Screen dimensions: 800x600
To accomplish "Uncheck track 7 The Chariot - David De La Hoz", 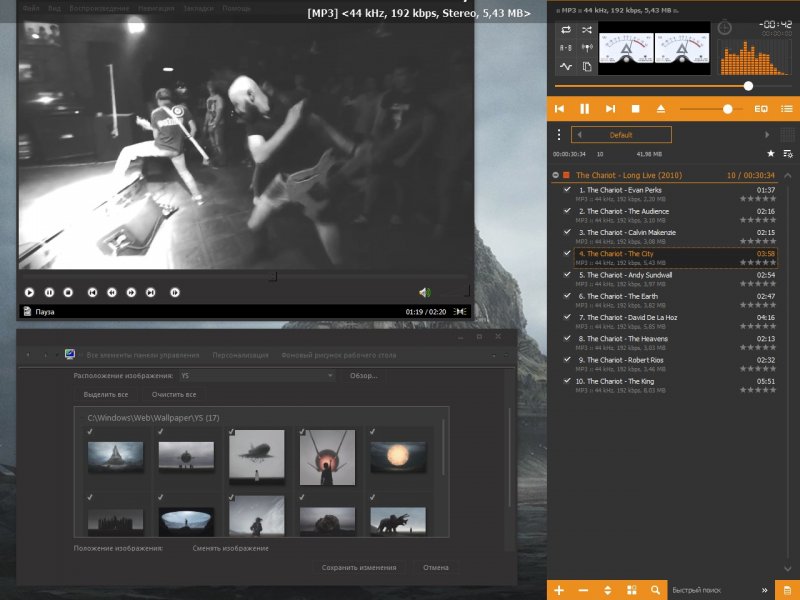I will pyautogui.click(x=567, y=317).
